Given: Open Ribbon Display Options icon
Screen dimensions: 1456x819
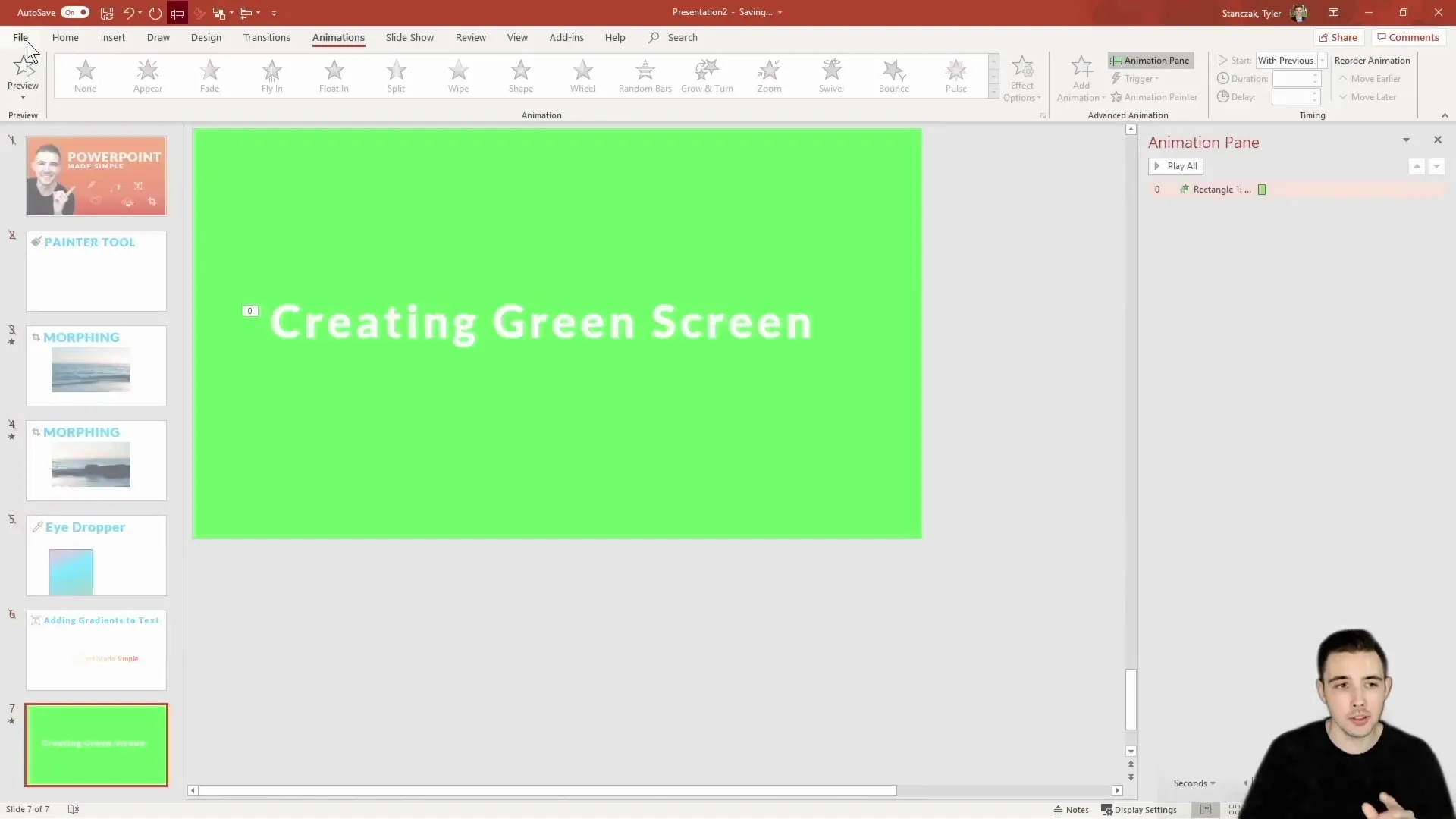Looking at the screenshot, I should coord(1333,13).
